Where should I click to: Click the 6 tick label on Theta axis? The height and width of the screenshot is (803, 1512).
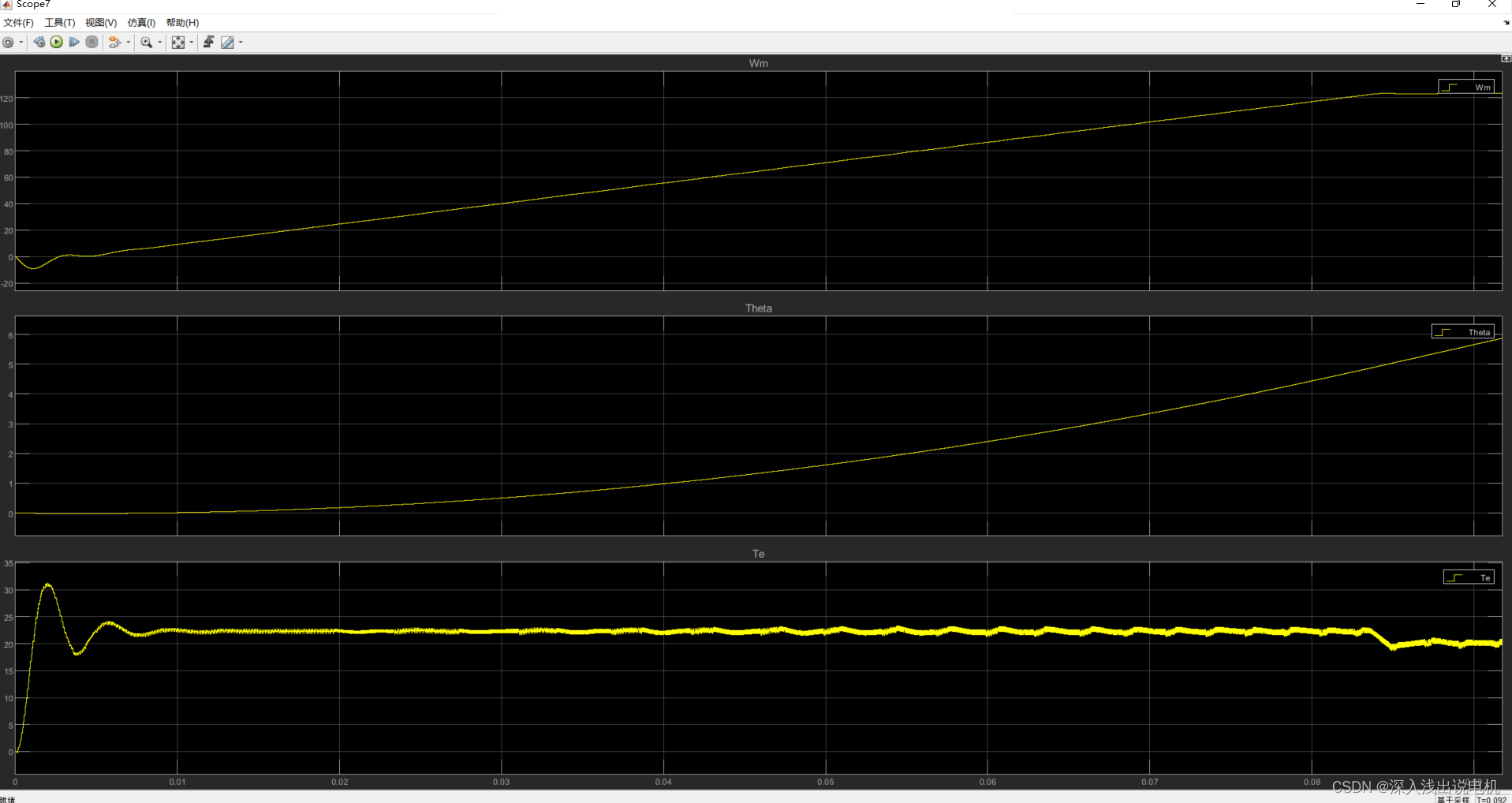(x=11, y=336)
